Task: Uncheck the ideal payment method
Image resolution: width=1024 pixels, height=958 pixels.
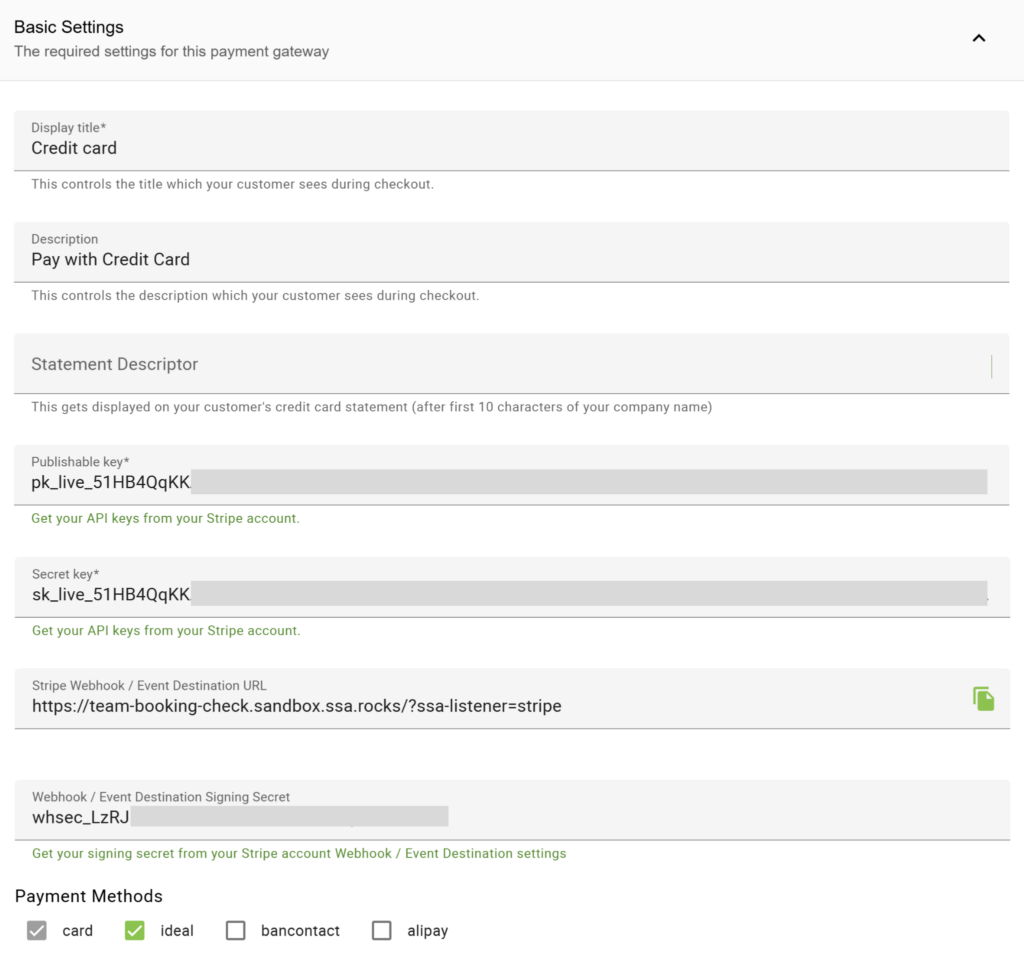Action: pos(135,931)
